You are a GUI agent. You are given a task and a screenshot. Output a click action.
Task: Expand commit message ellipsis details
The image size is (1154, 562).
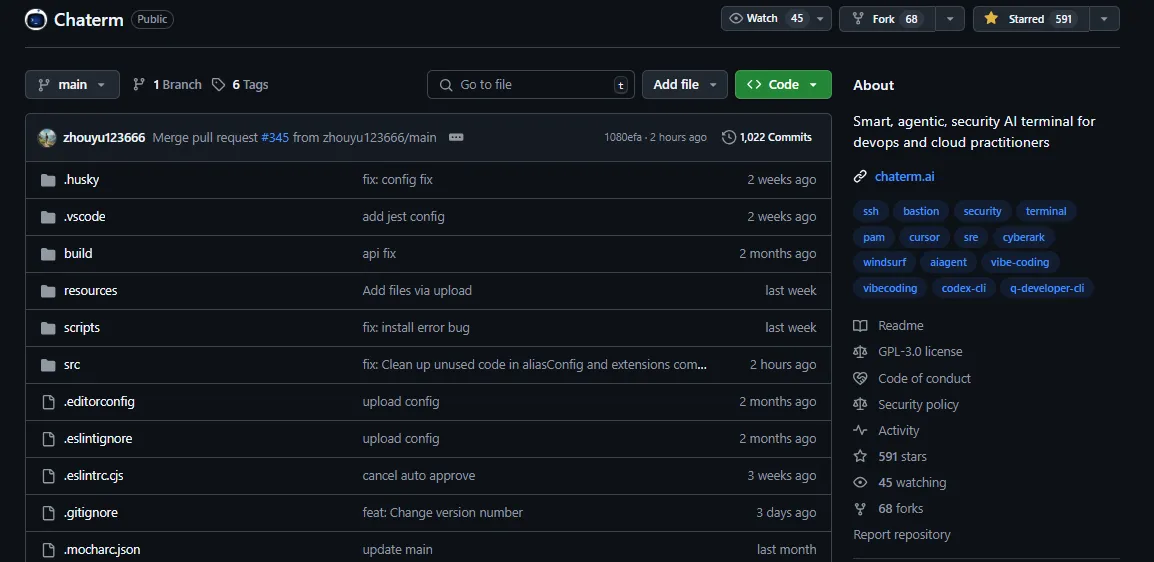(456, 138)
